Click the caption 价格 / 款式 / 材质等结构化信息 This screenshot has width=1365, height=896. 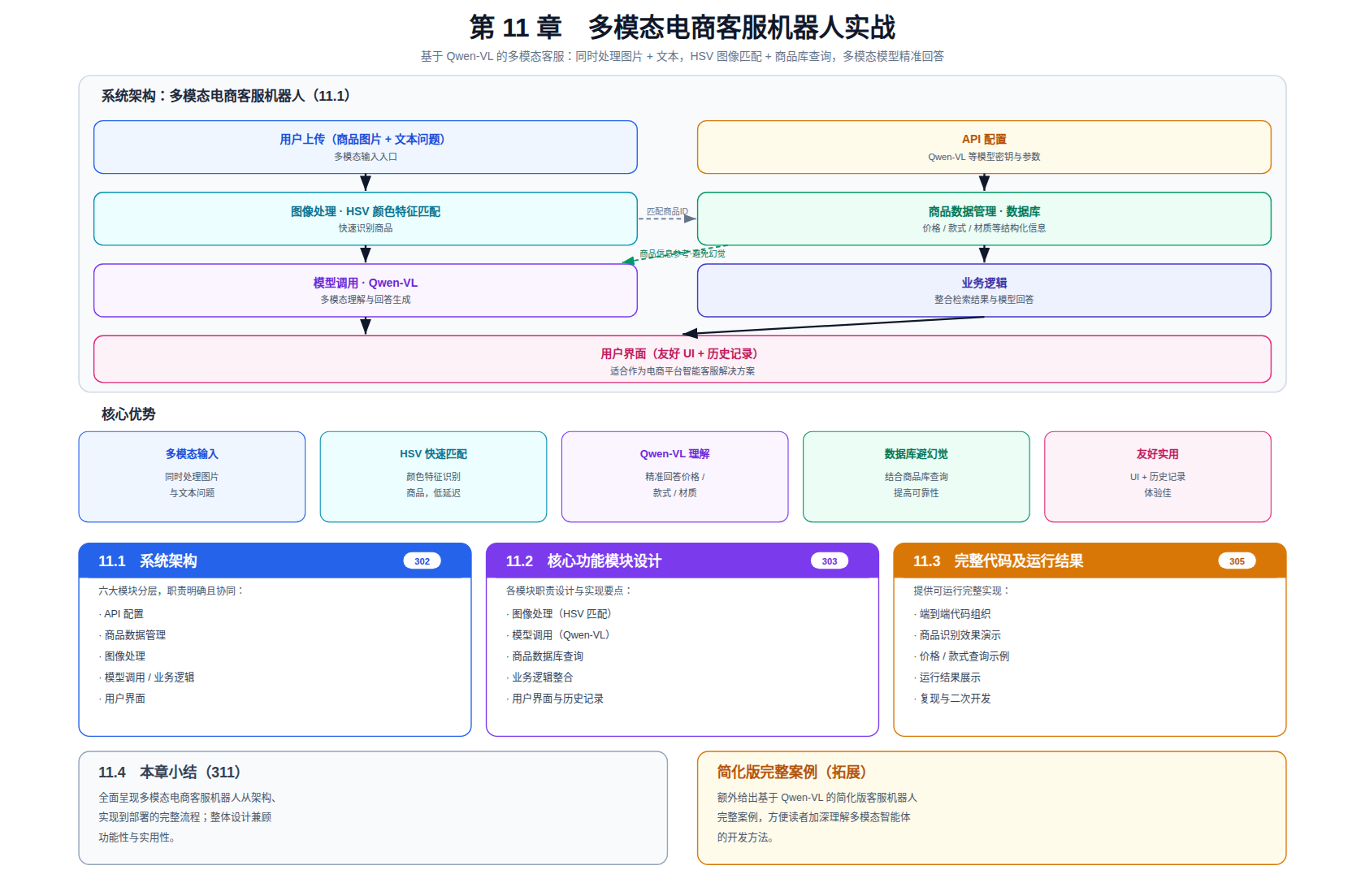point(984,228)
